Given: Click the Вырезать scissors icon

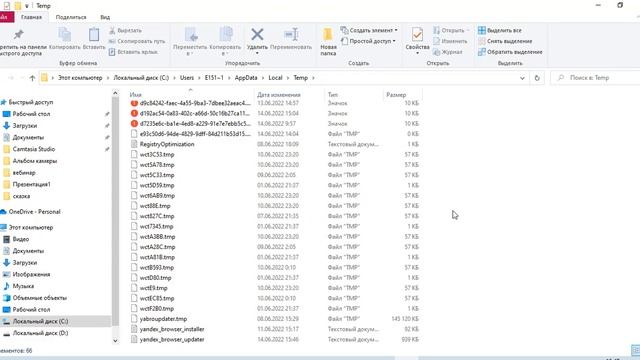Looking at the screenshot, I should tap(112, 31).
